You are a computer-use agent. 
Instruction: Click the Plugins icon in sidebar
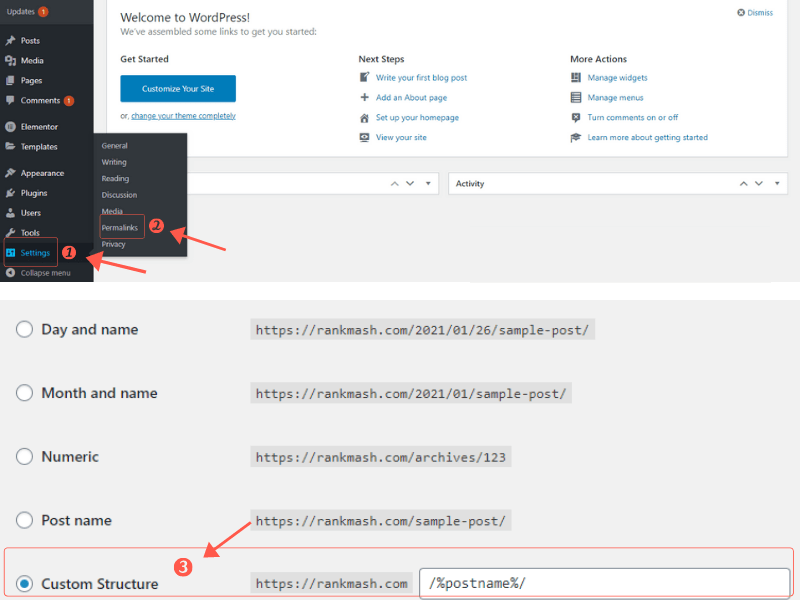click(10, 193)
